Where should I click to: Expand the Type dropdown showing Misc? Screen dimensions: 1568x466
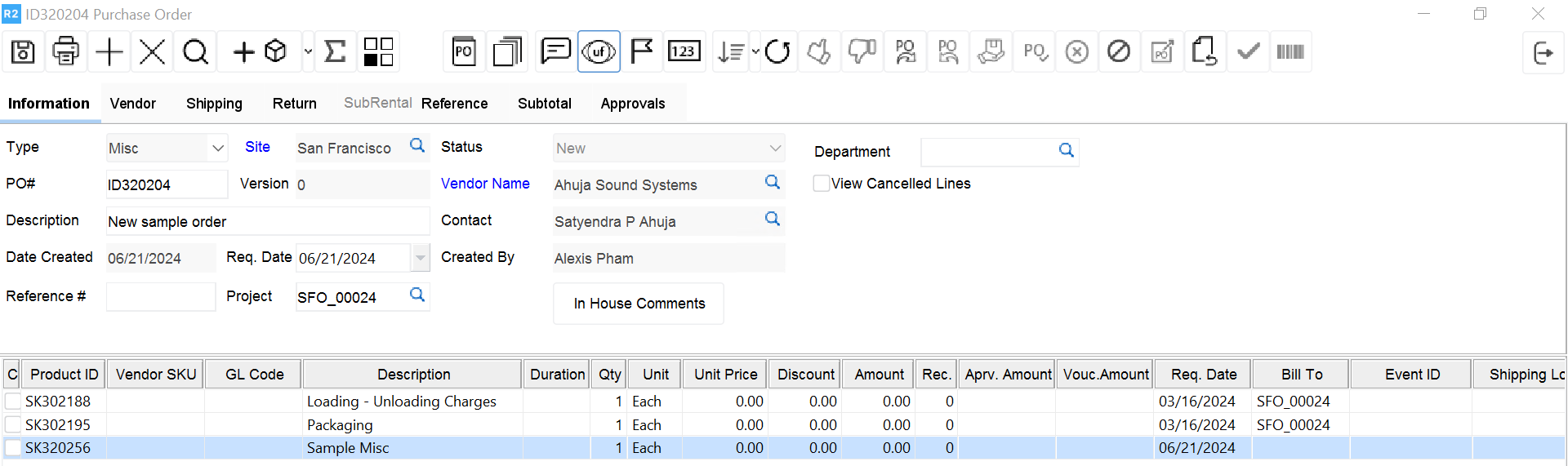point(217,149)
